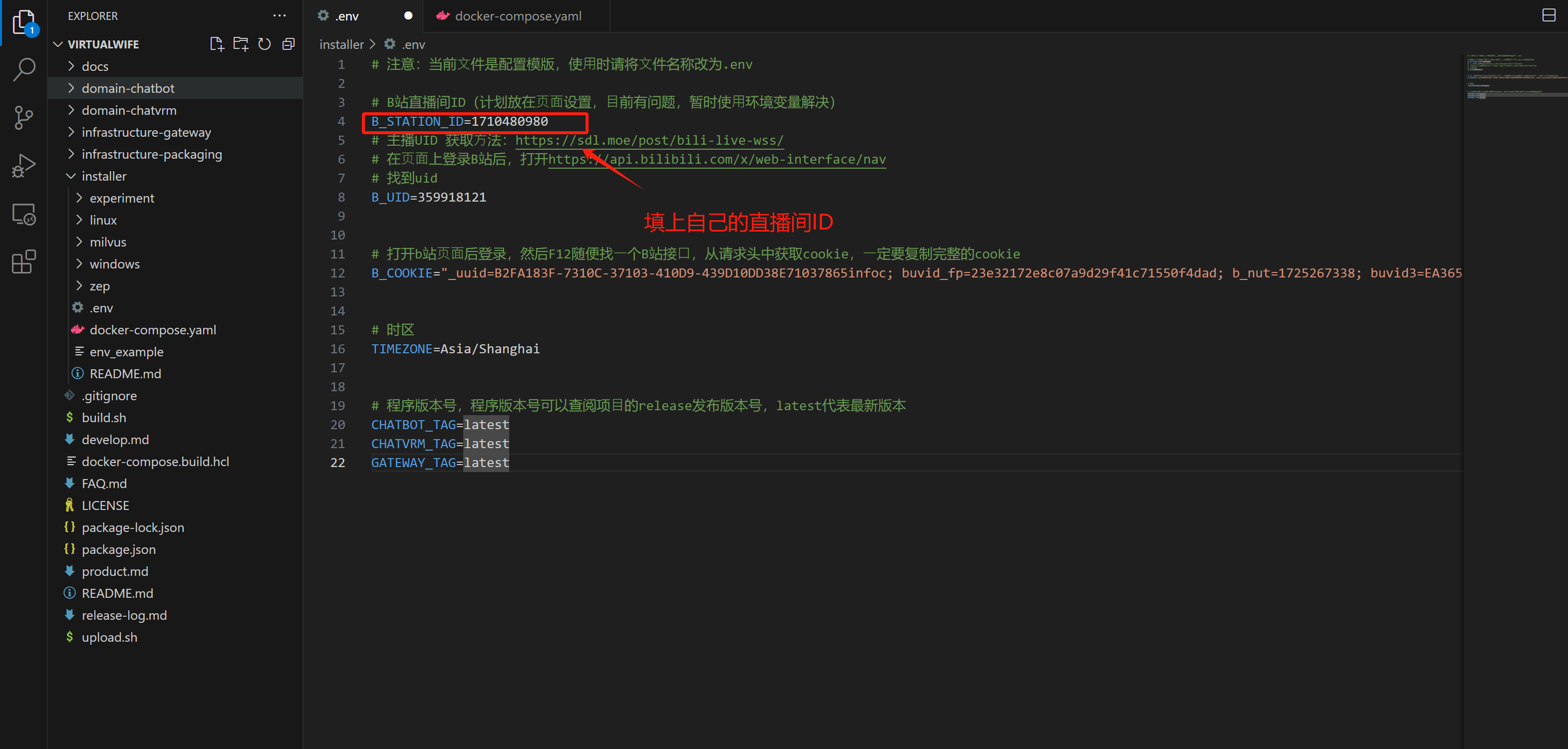1568x749 pixels.
Task: Expand the docs folder
Action: coord(71,66)
